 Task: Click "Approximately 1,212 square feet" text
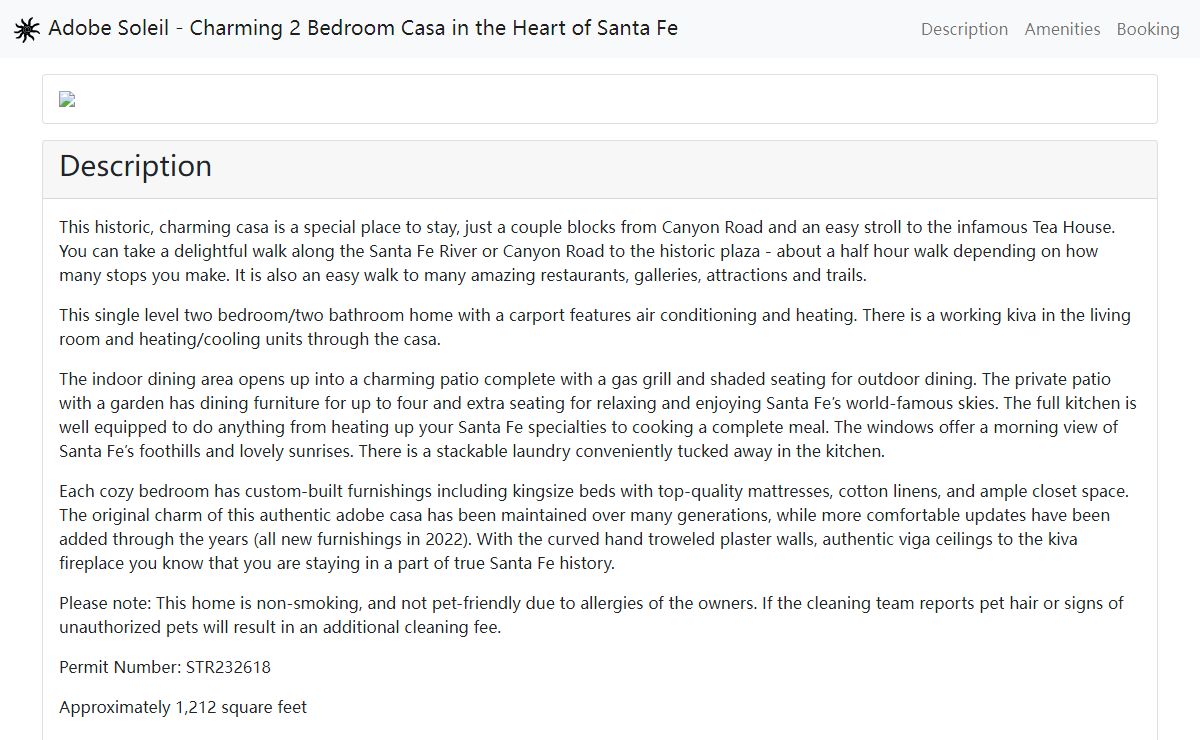[x=183, y=707]
